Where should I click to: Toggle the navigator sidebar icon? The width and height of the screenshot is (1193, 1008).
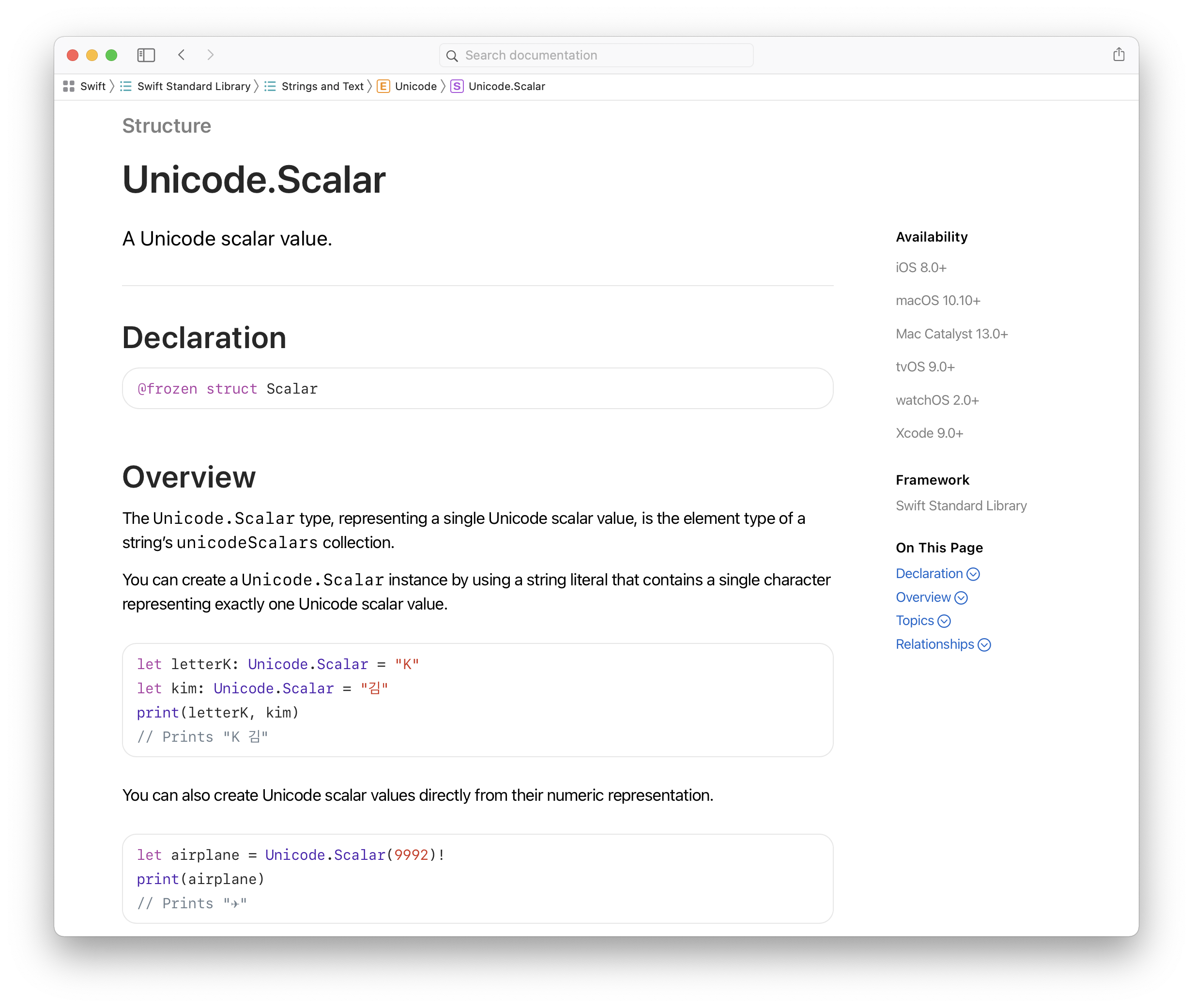point(146,55)
